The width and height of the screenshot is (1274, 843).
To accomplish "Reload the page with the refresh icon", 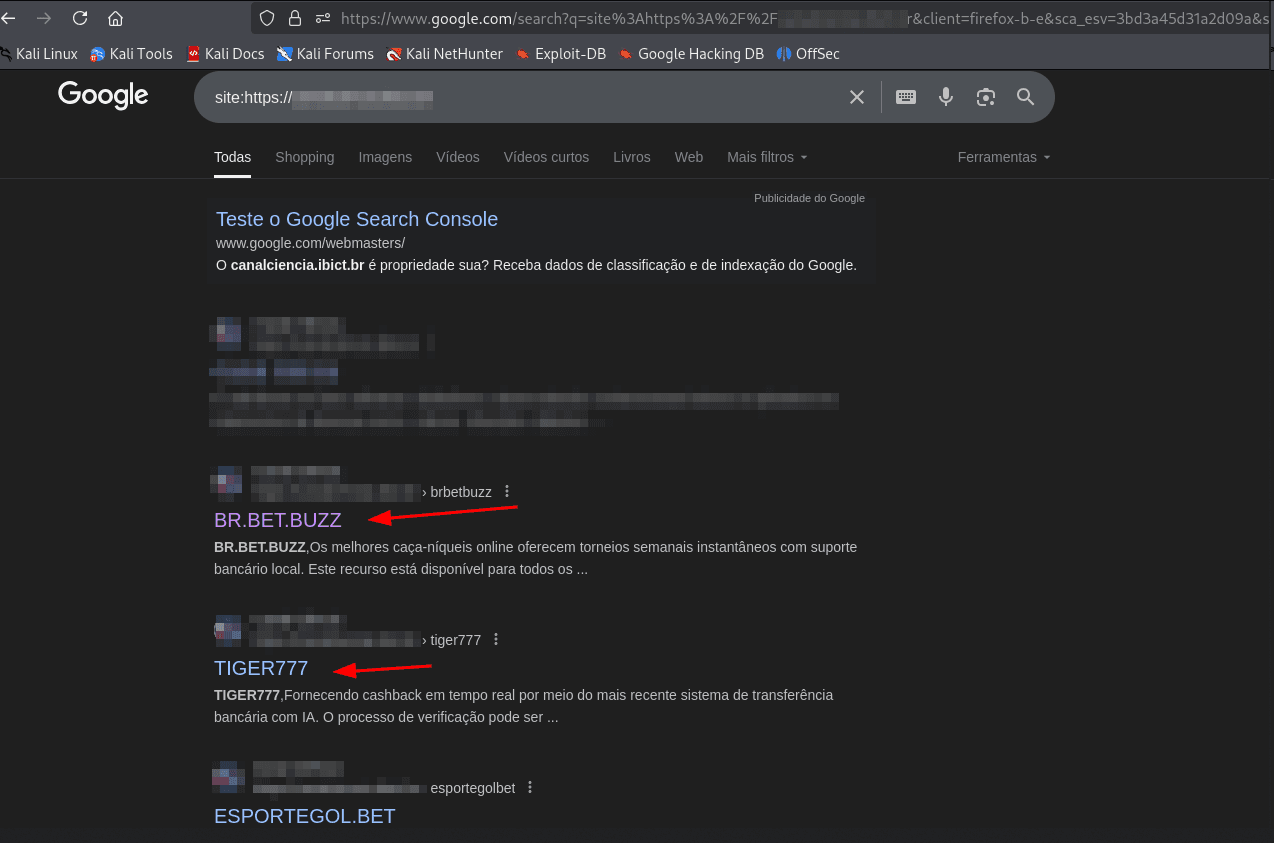I will 80,18.
